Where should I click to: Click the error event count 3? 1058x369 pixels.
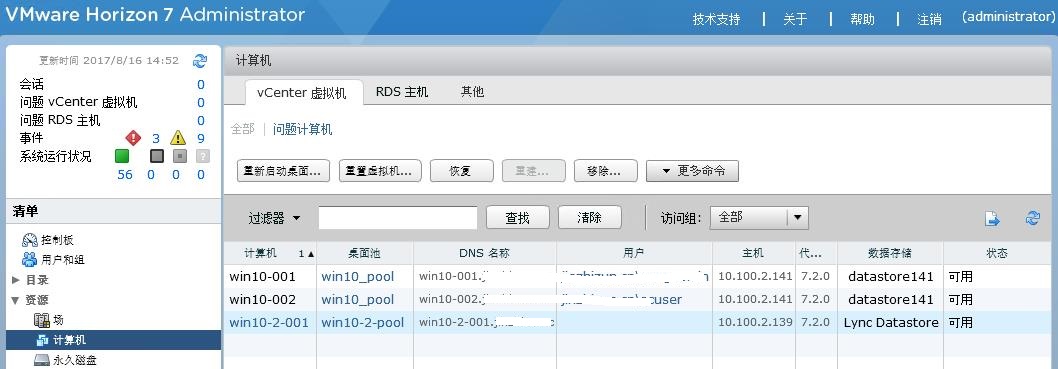pyautogui.click(x=156, y=139)
